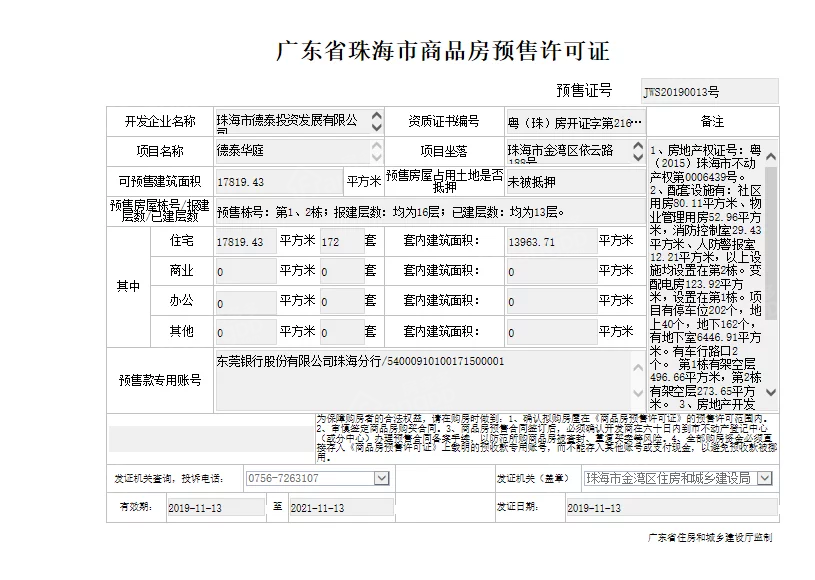
Task: Click 发证日期 field 2019-11-13
Action: click(x=672, y=508)
